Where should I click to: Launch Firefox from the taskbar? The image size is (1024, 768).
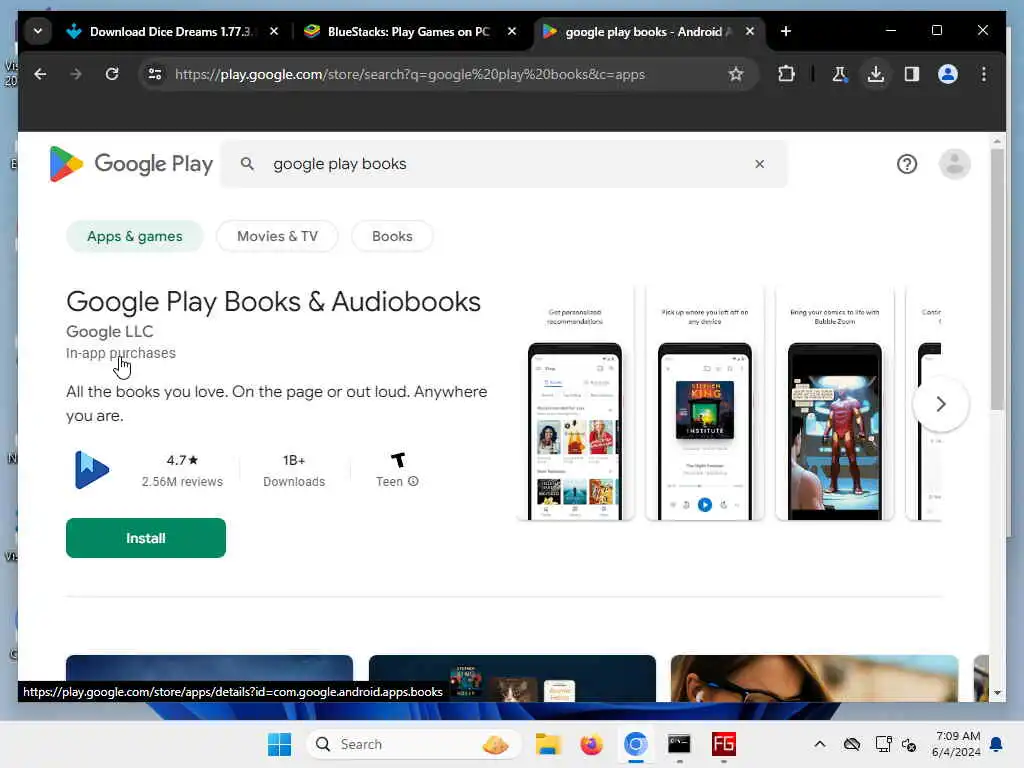click(592, 744)
